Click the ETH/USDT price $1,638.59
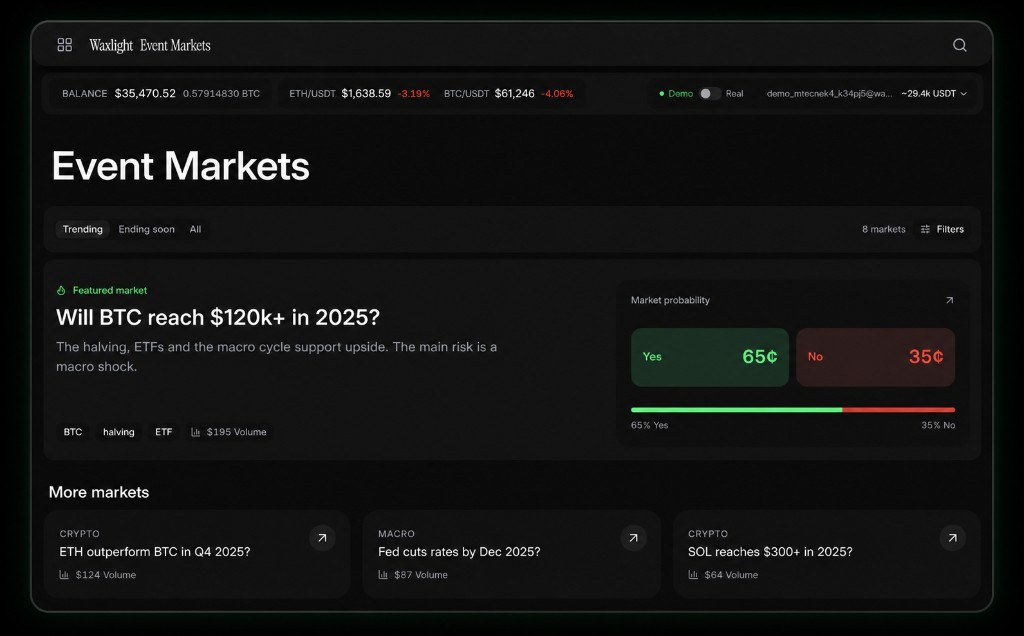 point(366,93)
